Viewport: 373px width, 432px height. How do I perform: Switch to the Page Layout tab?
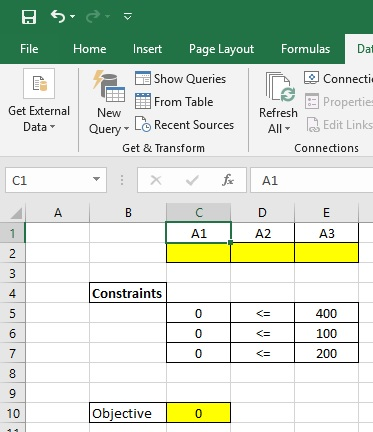pos(221,49)
